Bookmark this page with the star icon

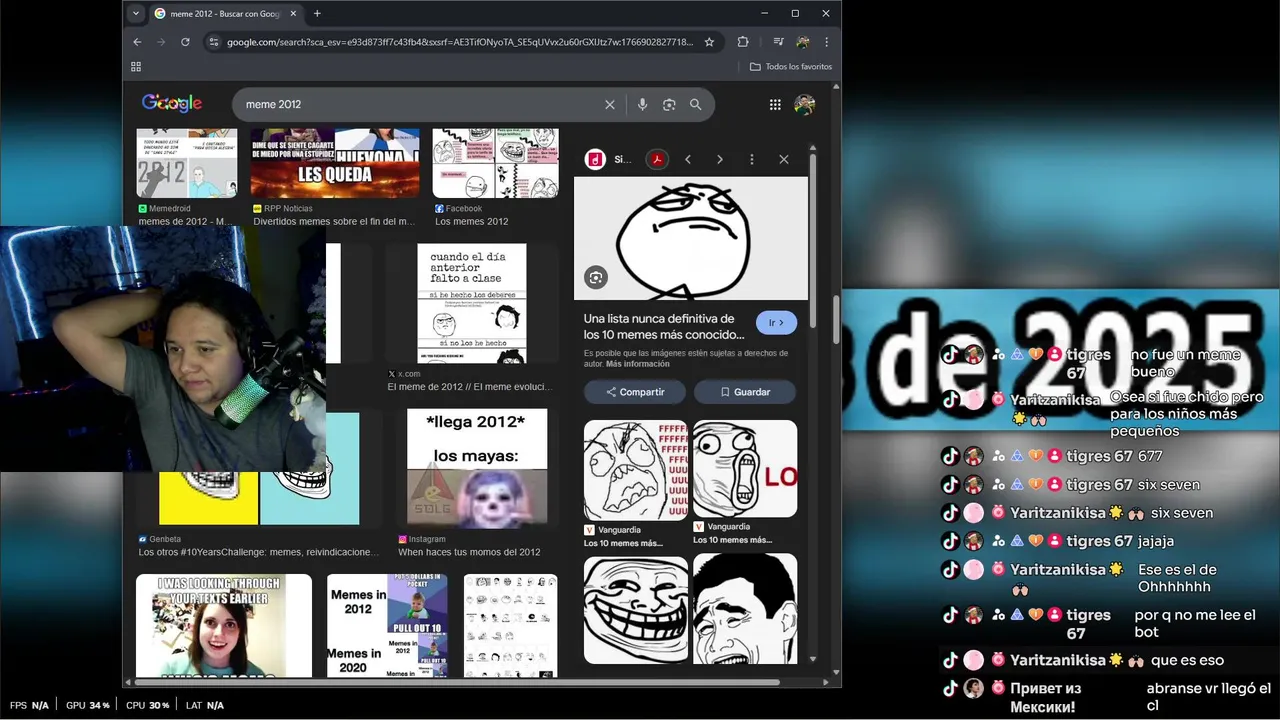[x=709, y=42]
